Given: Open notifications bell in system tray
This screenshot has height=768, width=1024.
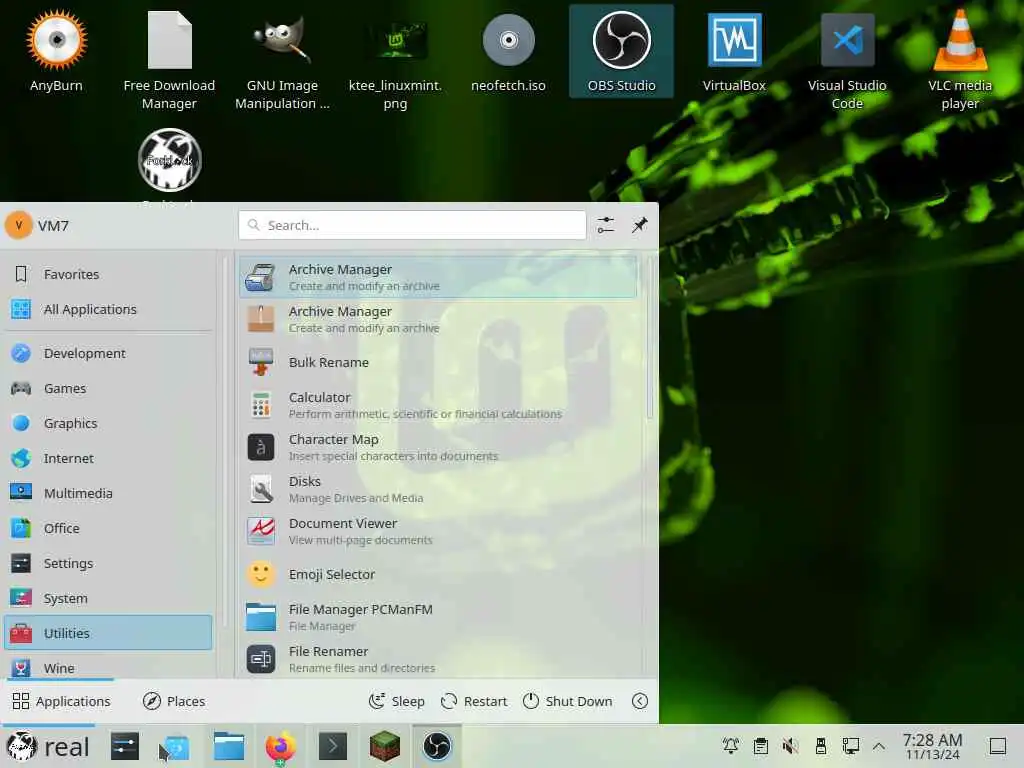Looking at the screenshot, I should pos(731,746).
